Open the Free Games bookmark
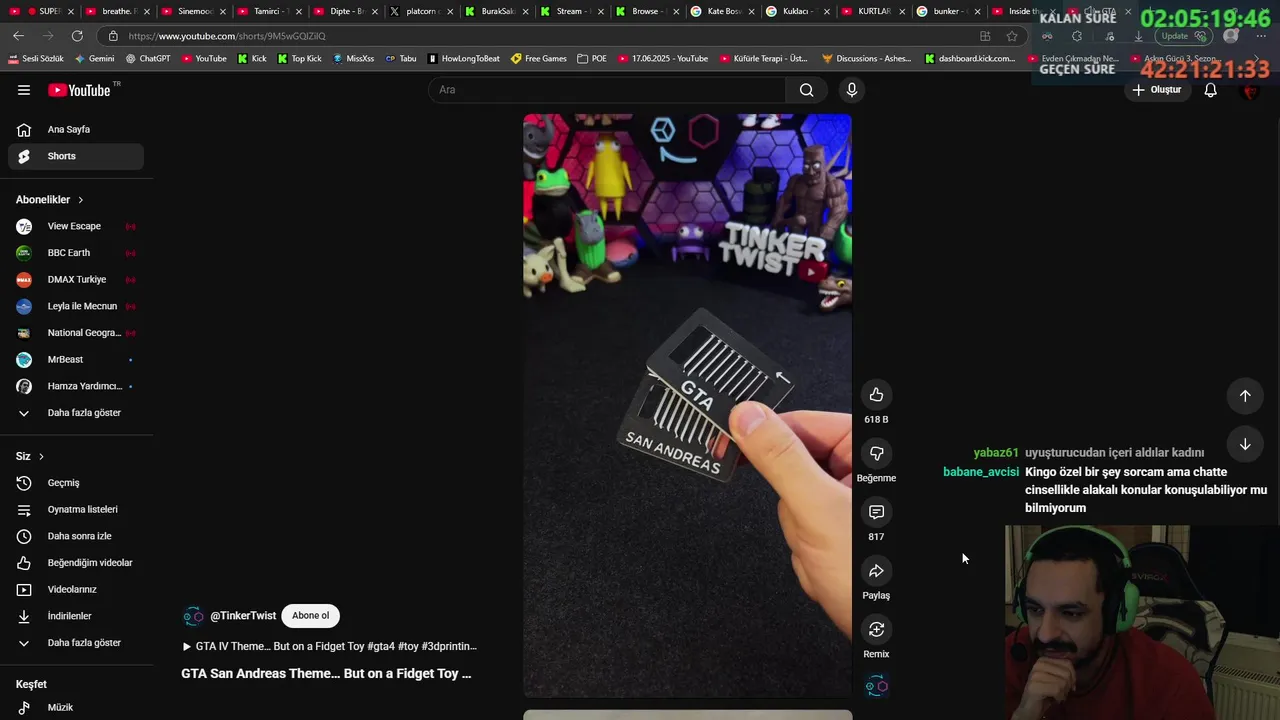The width and height of the screenshot is (1280, 720). (x=539, y=59)
